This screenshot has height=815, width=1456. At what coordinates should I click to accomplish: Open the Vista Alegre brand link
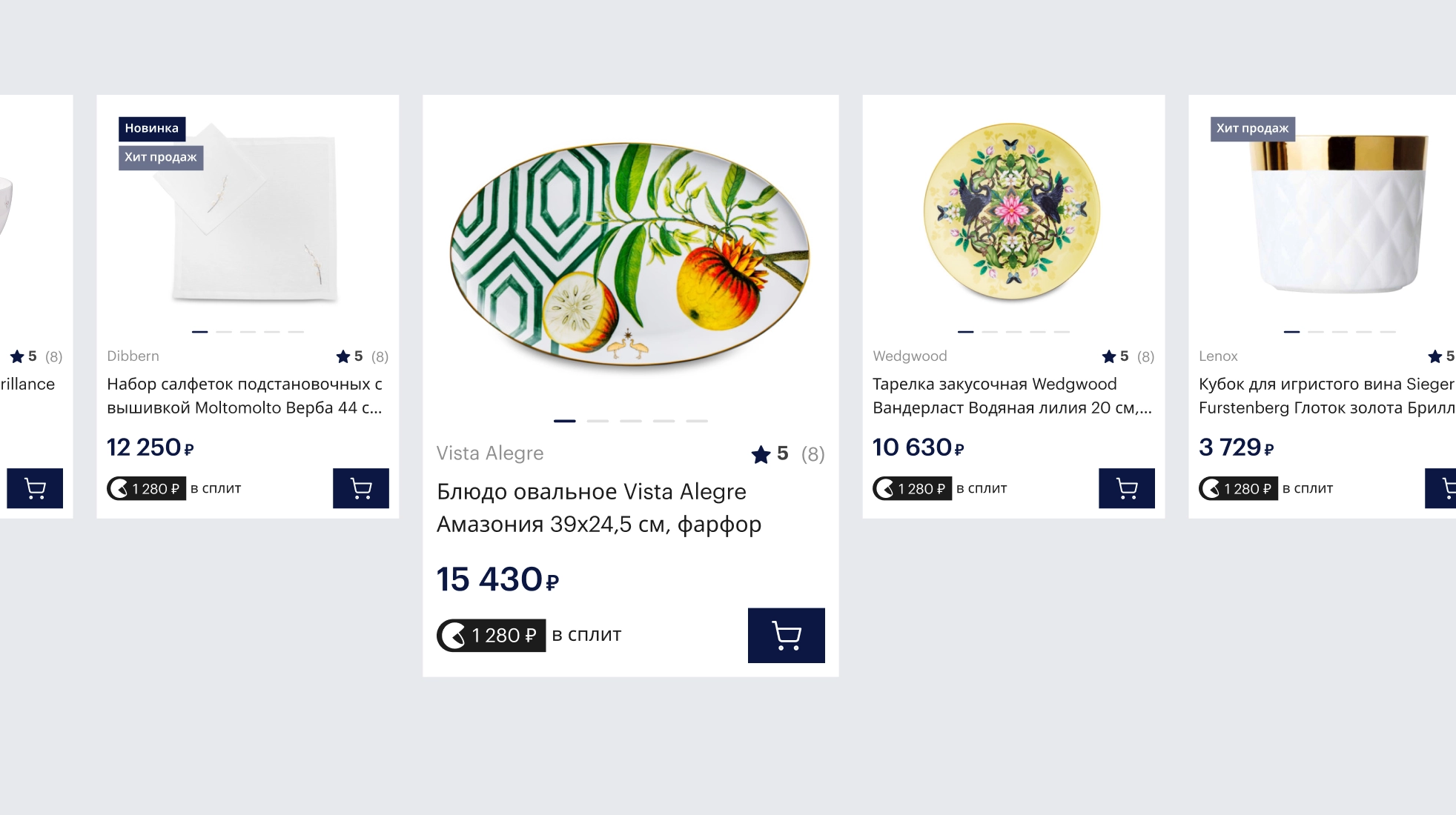(x=490, y=453)
